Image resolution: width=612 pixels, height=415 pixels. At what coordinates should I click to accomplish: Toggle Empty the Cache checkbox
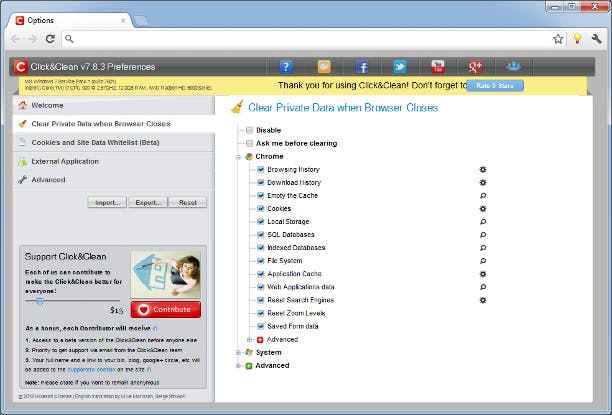tap(261, 196)
